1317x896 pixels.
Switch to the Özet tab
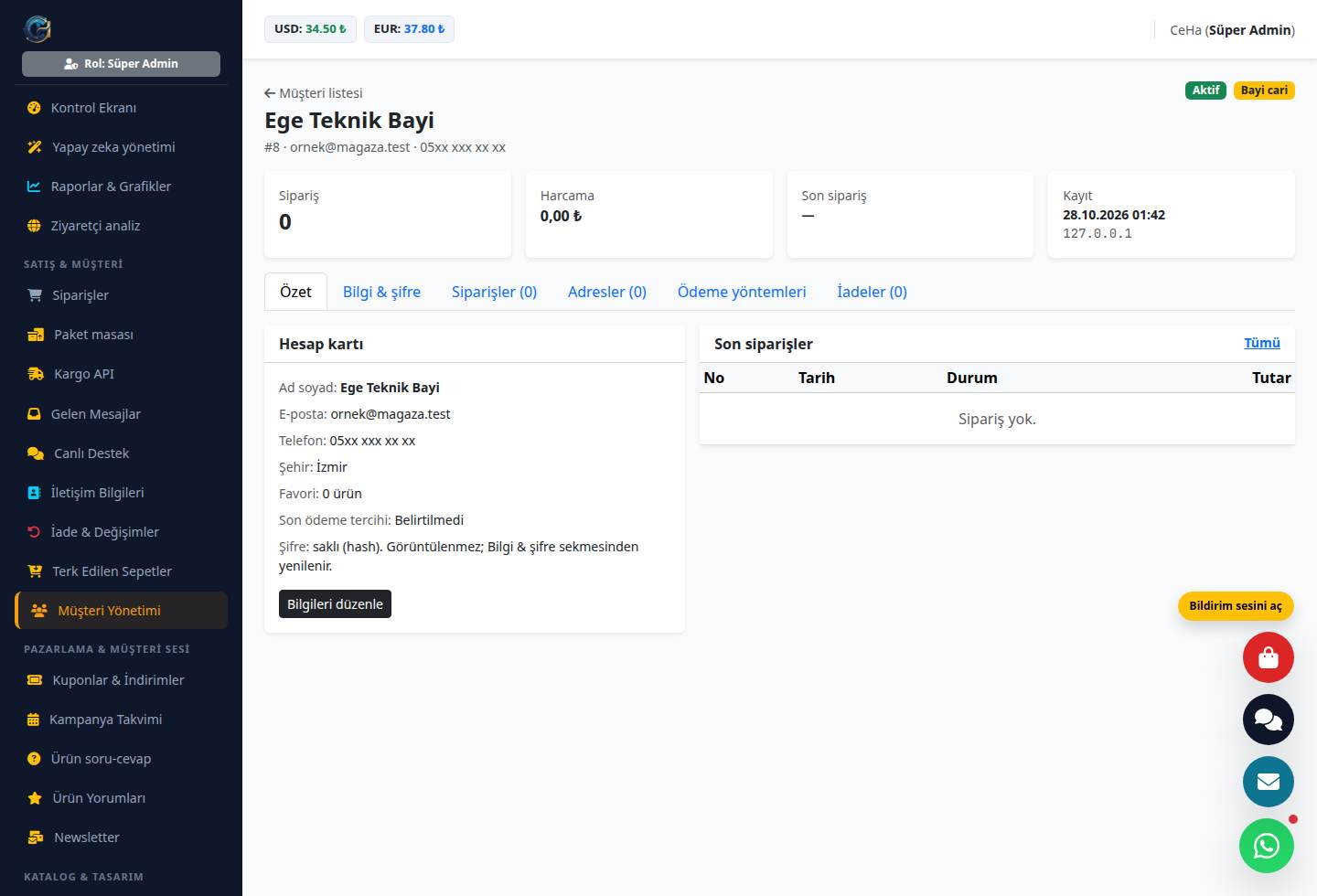point(295,292)
